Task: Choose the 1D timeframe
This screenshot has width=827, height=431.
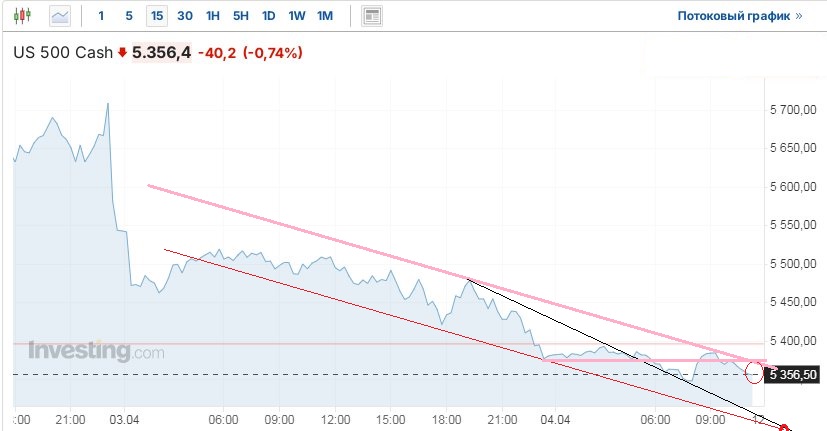Action: [269, 16]
